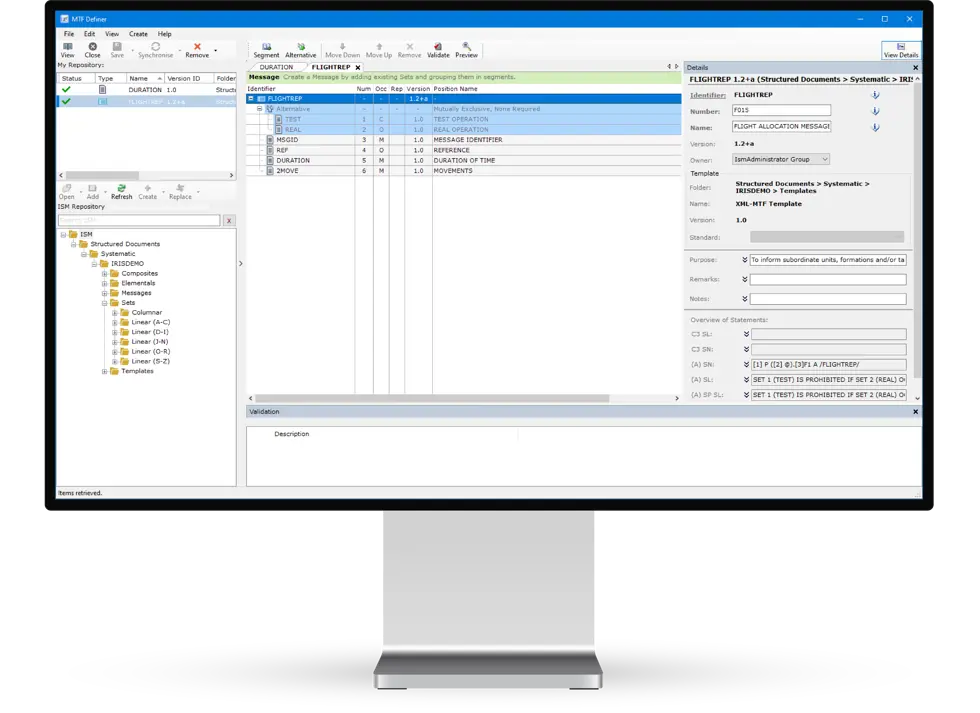Click the Refresh icon in ISM Repository toolbar
The height and width of the screenshot is (713, 980).
click(x=122, y=192)
